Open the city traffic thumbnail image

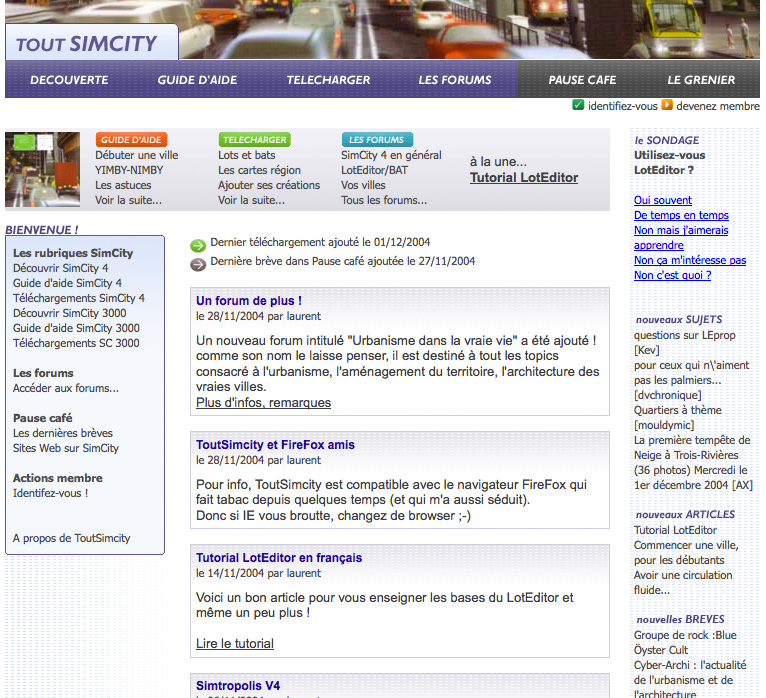pos(43,169)
